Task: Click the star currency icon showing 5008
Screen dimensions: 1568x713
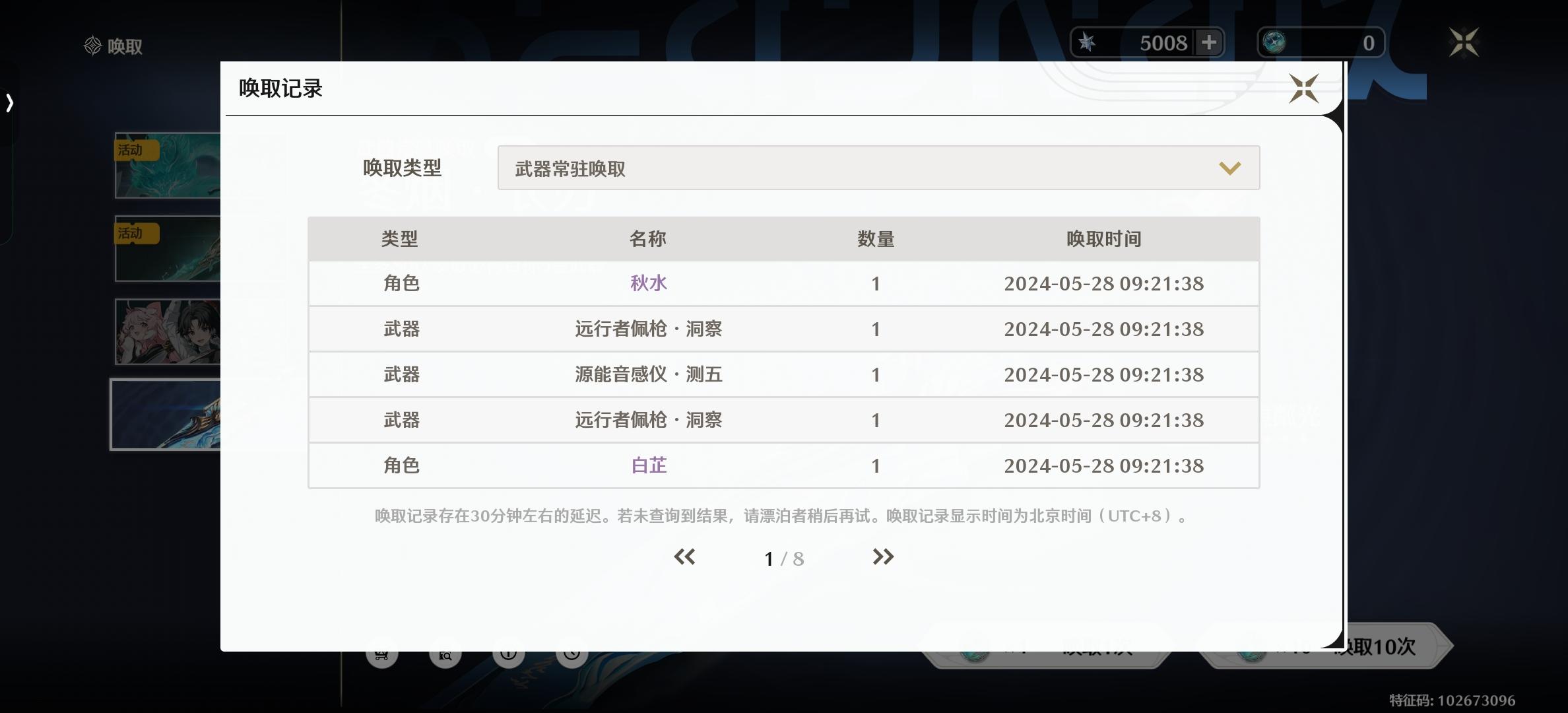Action: coord(1087,43)
